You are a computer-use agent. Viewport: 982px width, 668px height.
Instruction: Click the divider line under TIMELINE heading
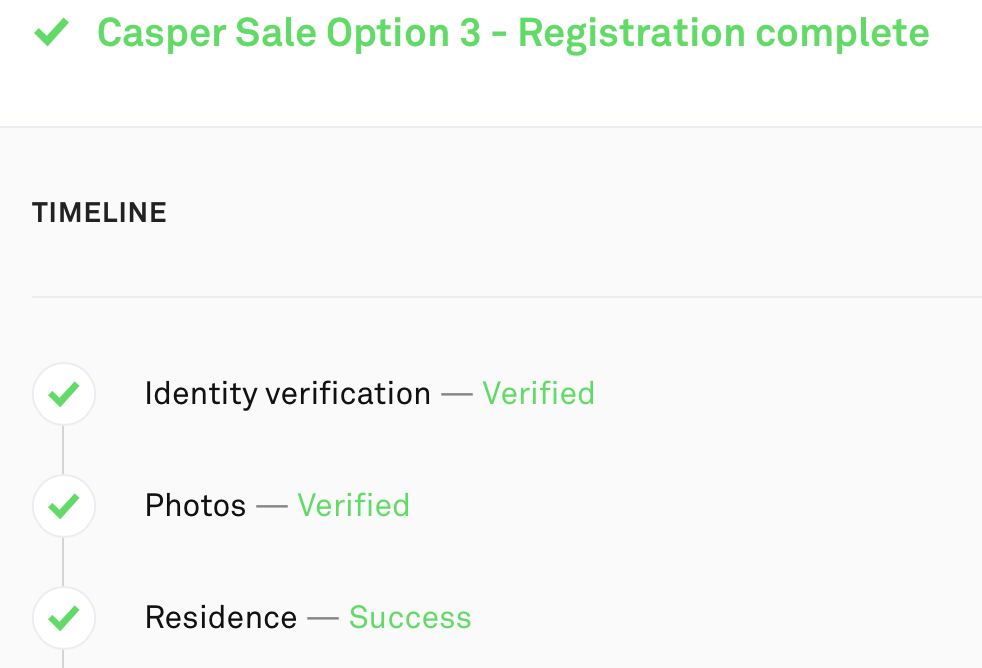click(x=507, y=297)
